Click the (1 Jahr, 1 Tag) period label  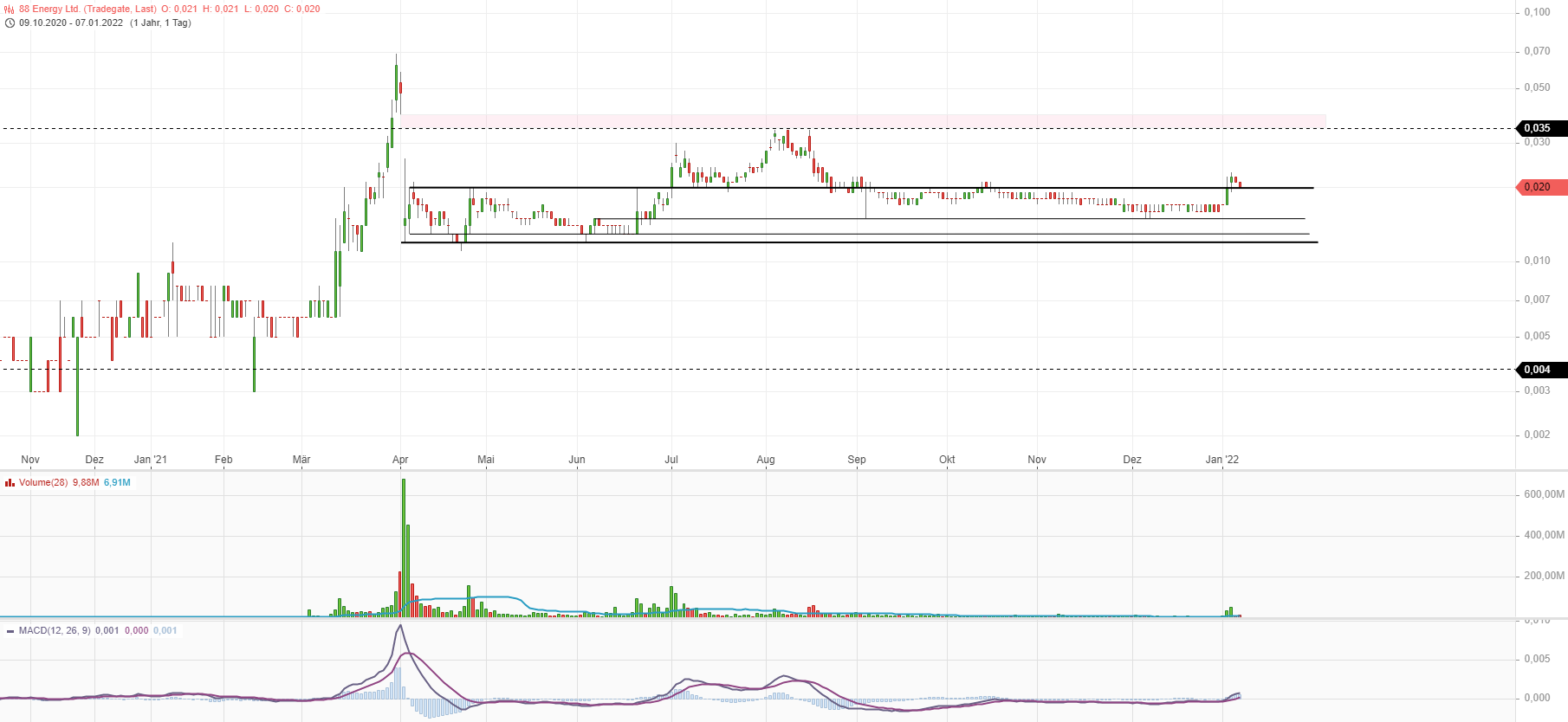[160, 23]
